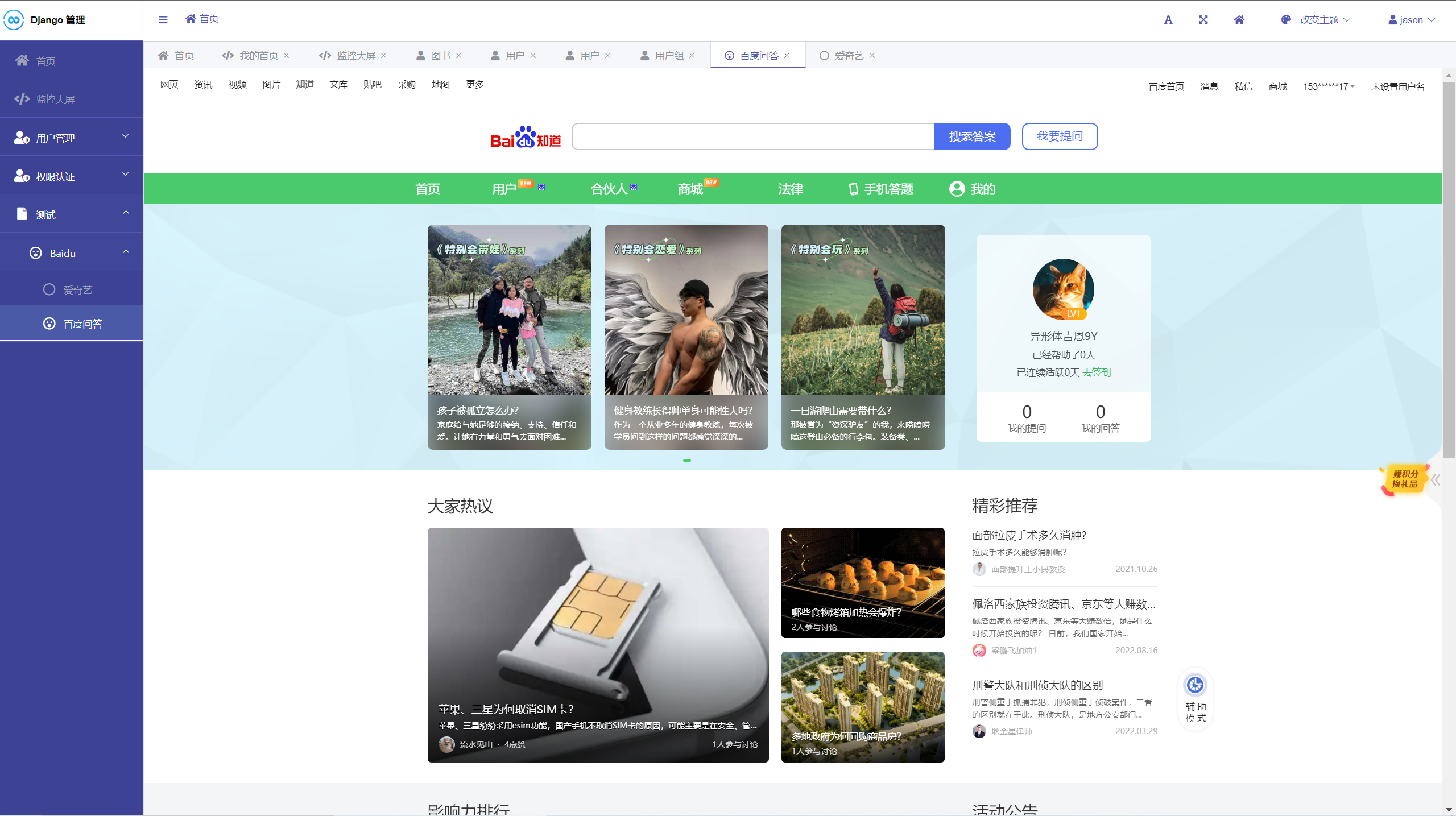1456x816 pixels.
Task: Open the jason user dropdown
Action: point(1412,20)
